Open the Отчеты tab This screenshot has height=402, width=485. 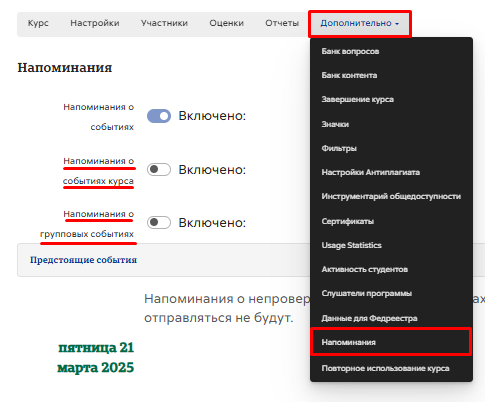point(282,23)
